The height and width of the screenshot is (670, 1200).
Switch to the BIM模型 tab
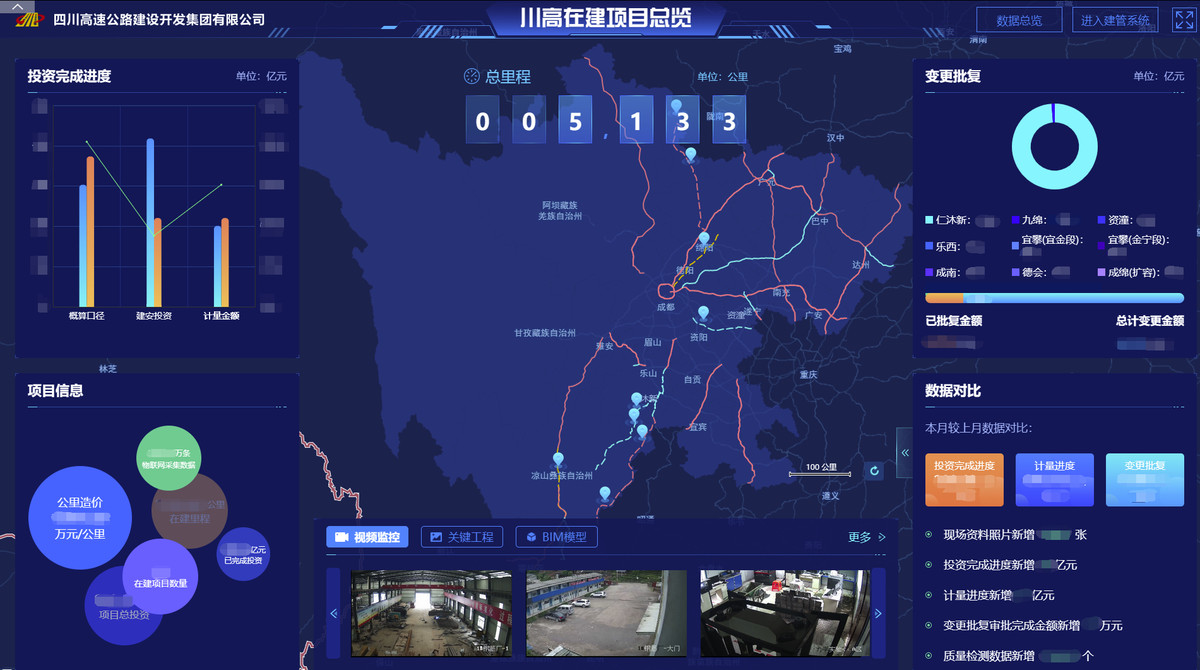[557, 537]
